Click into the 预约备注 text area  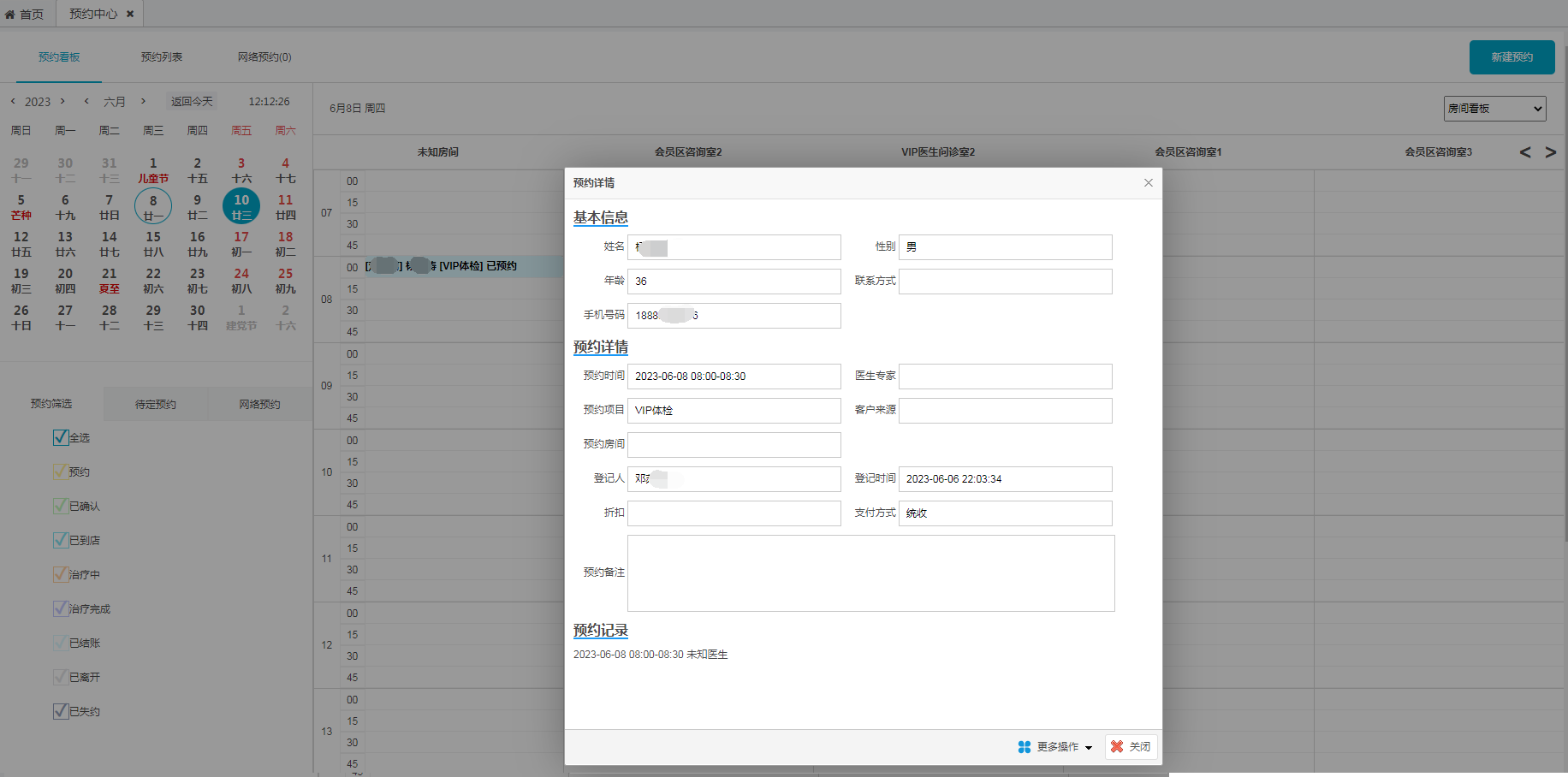tap(870, 573)
